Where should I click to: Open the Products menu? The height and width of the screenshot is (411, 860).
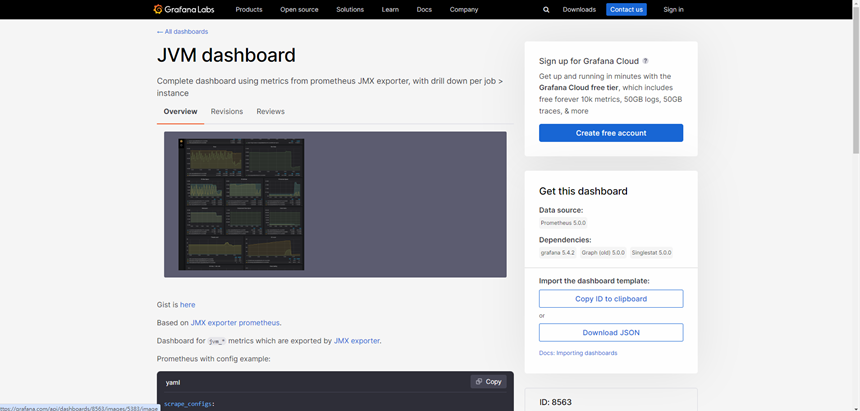tap(249, 9)
